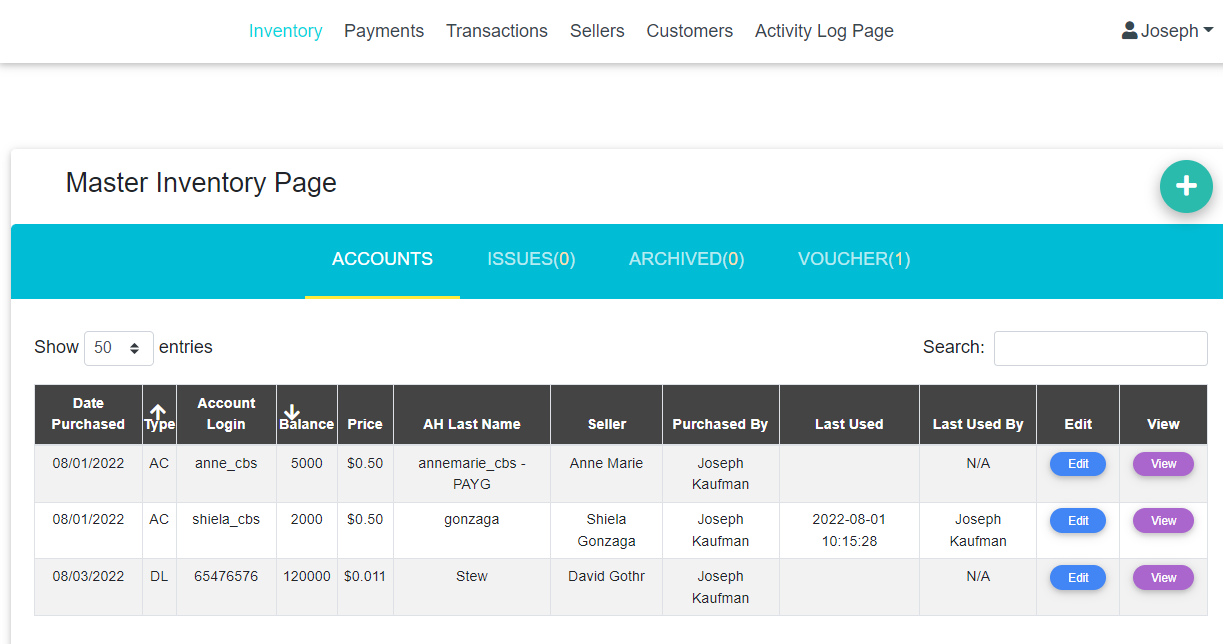View the shiela_cbs account details
This screenshot has height=644, width=1223.
point(1163,521)
